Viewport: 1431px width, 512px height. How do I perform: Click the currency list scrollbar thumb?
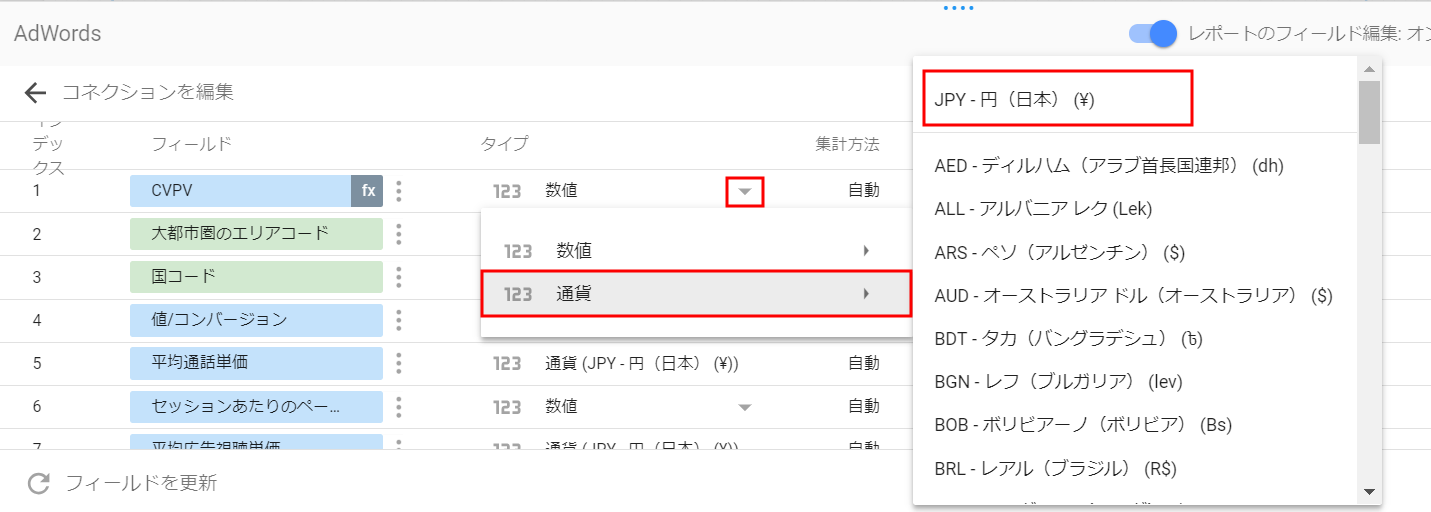1369,113
